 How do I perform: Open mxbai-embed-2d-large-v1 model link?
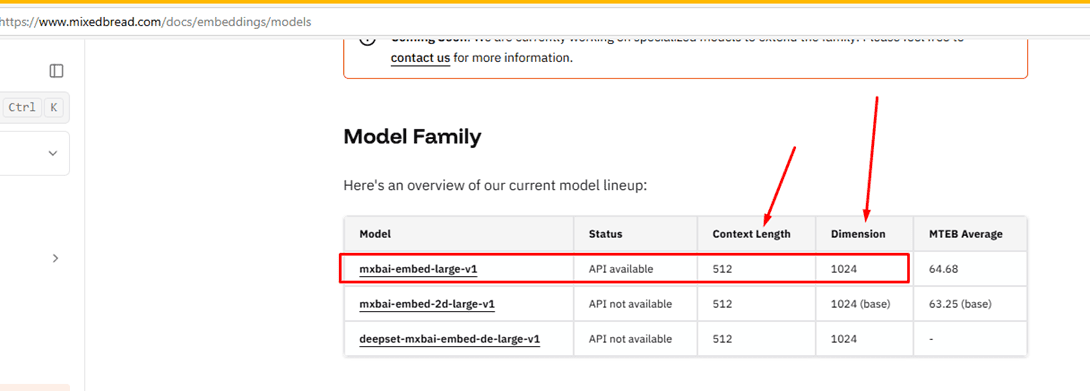coord(427,304)
